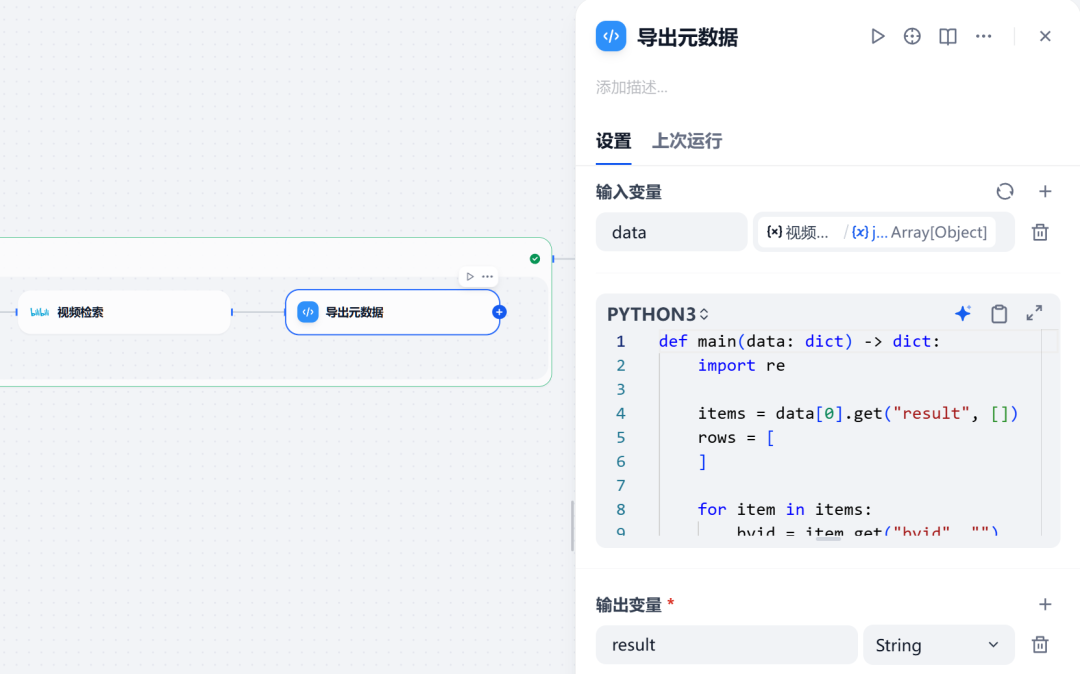The height and width of the screenshot is (674, 1080).
Task: Run the 导出元数据 node from panel header
Action: coord(878,36)
